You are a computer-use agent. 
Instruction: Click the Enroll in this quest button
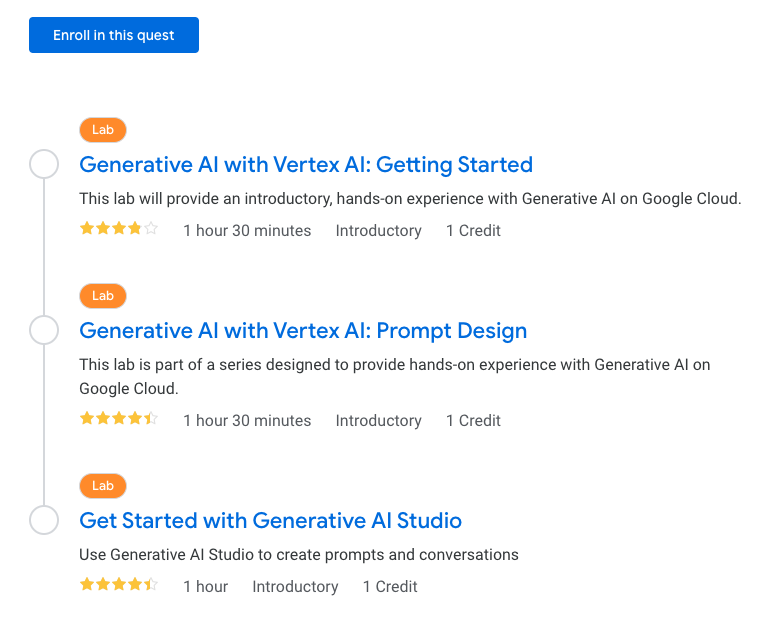coord(114,35)
